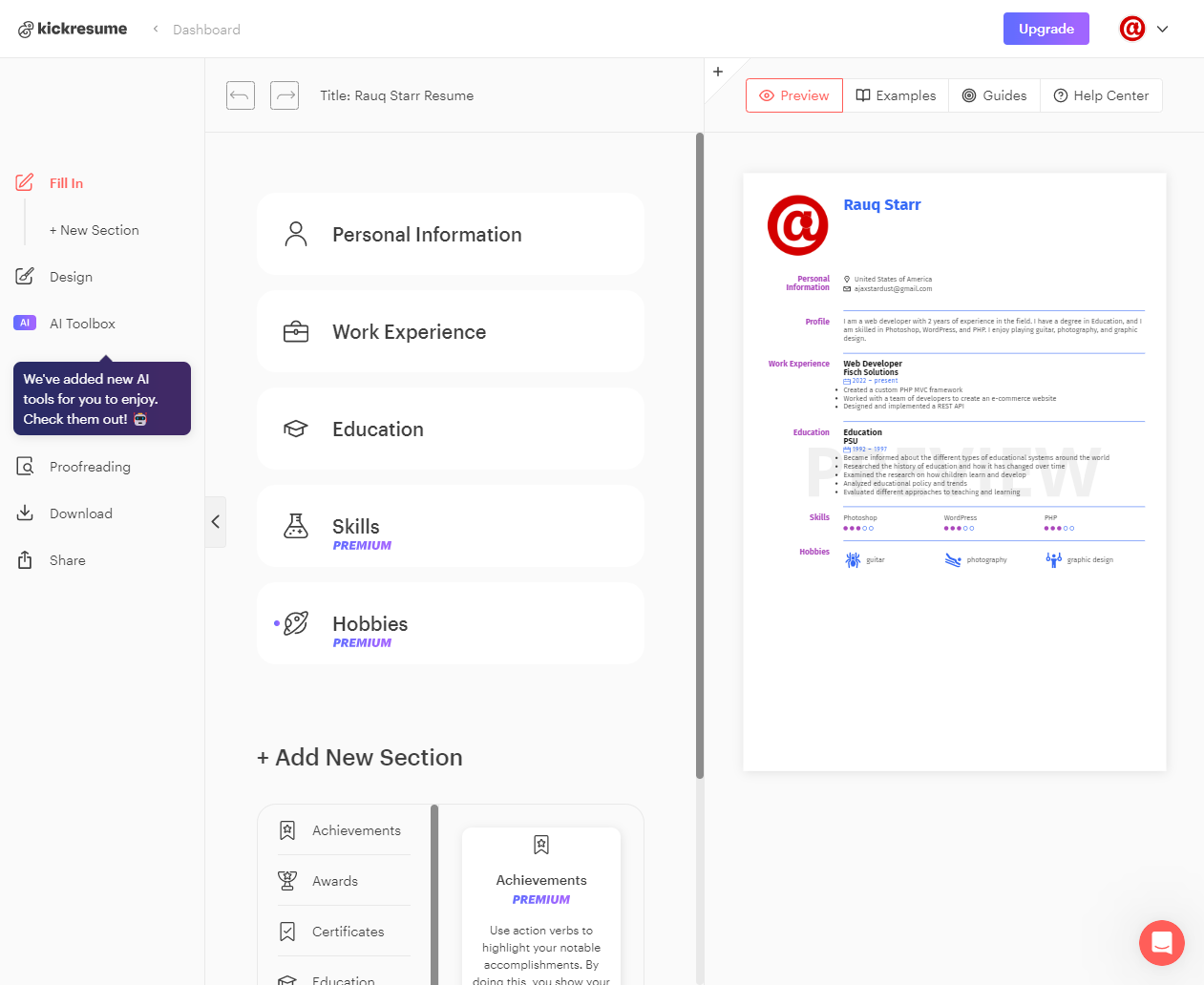The width and height of the screenshot is (1204, 985).
Task: Open the chat support bubble
Action: pyautogui.click(x=1162, y=943)
